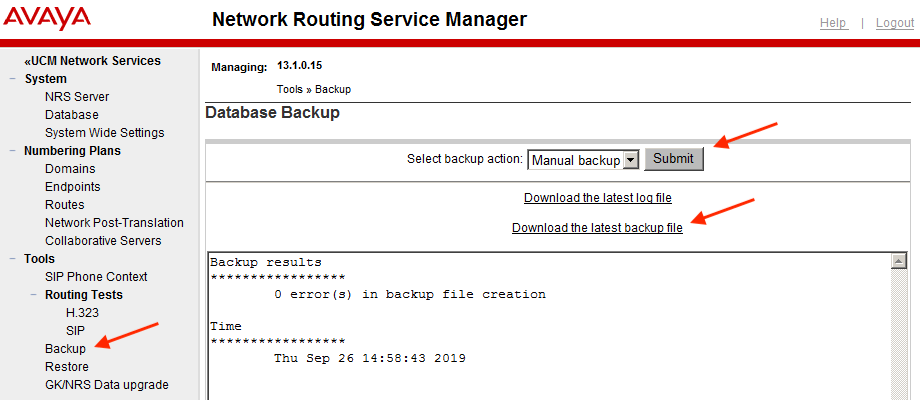The width and height of the screenshot is (920, 400).
Task: Click the Tools heading in sidebar
Action: click(x=39, y=259)
